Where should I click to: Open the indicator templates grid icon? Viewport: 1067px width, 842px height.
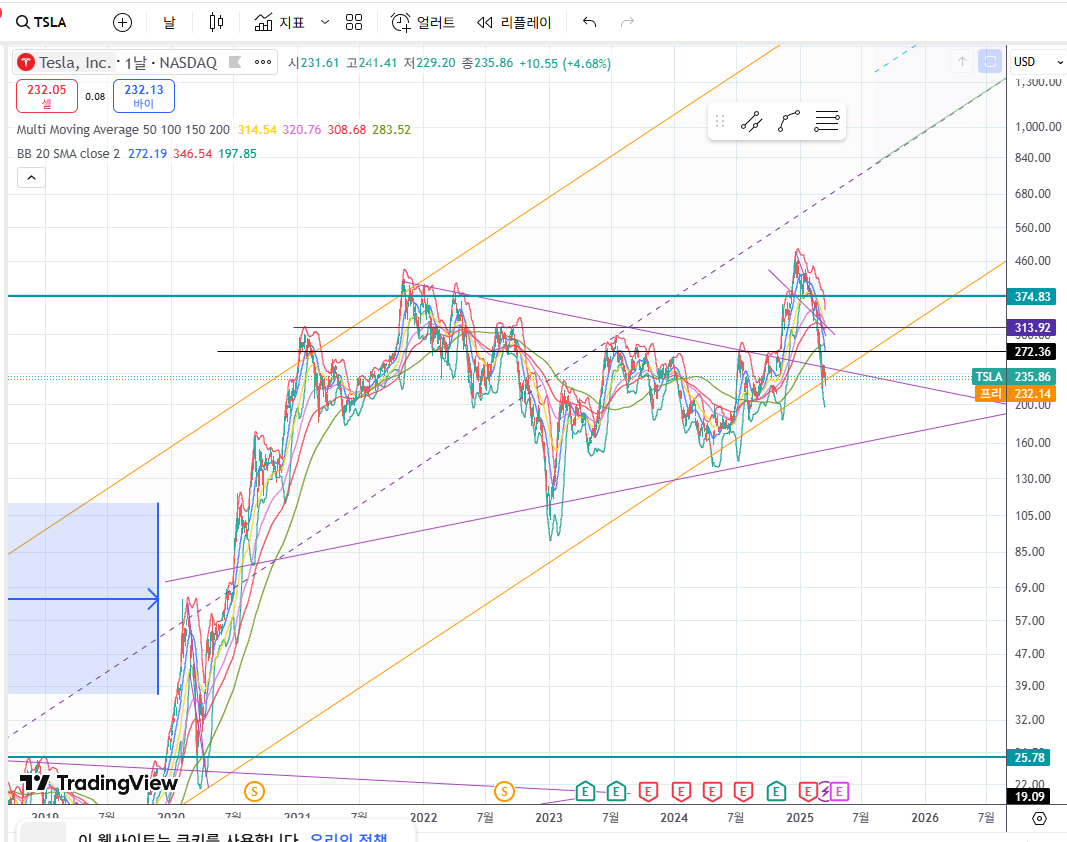[x=354, y=22]
